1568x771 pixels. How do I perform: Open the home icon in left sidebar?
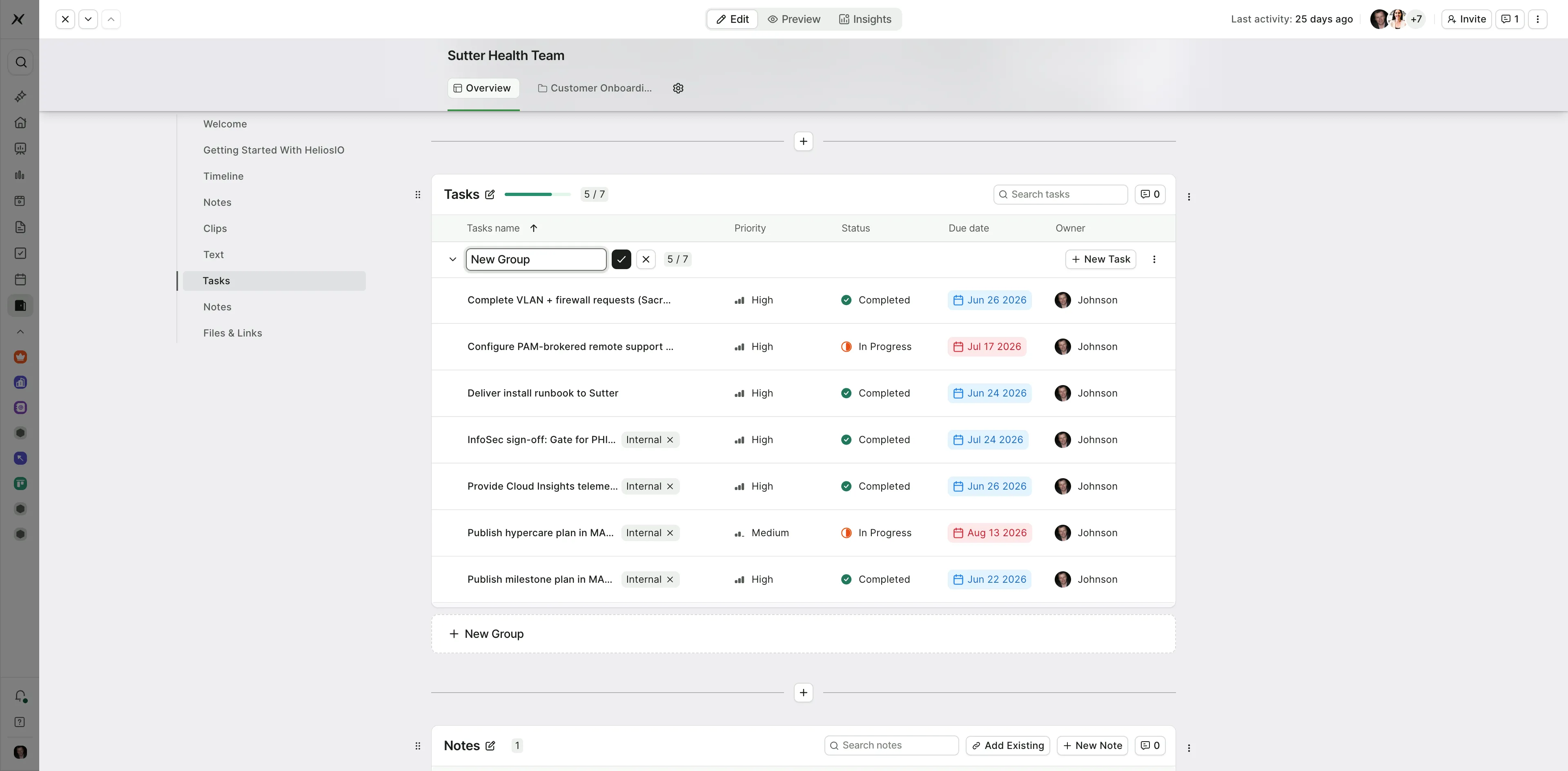[x=20, y=123]
